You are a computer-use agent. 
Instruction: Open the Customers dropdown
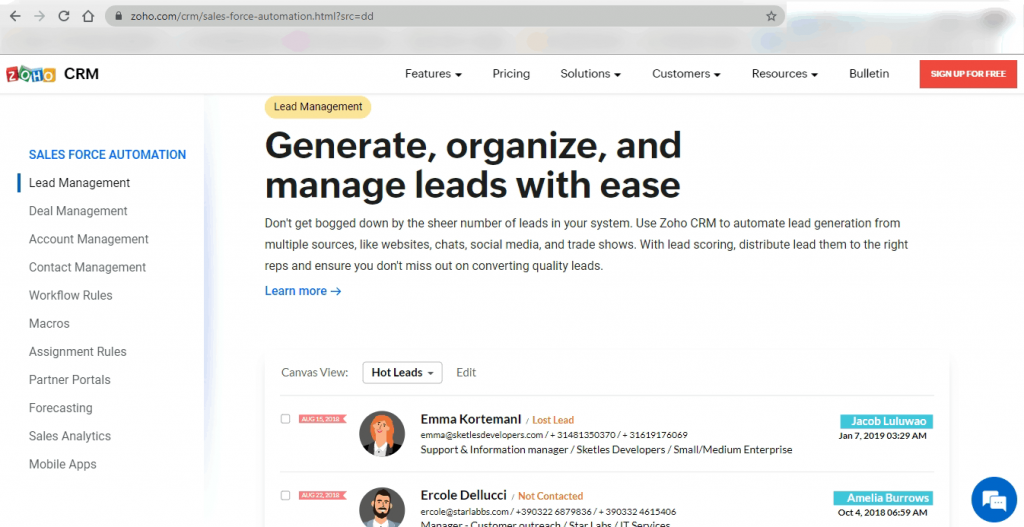[x=686, y=74]
